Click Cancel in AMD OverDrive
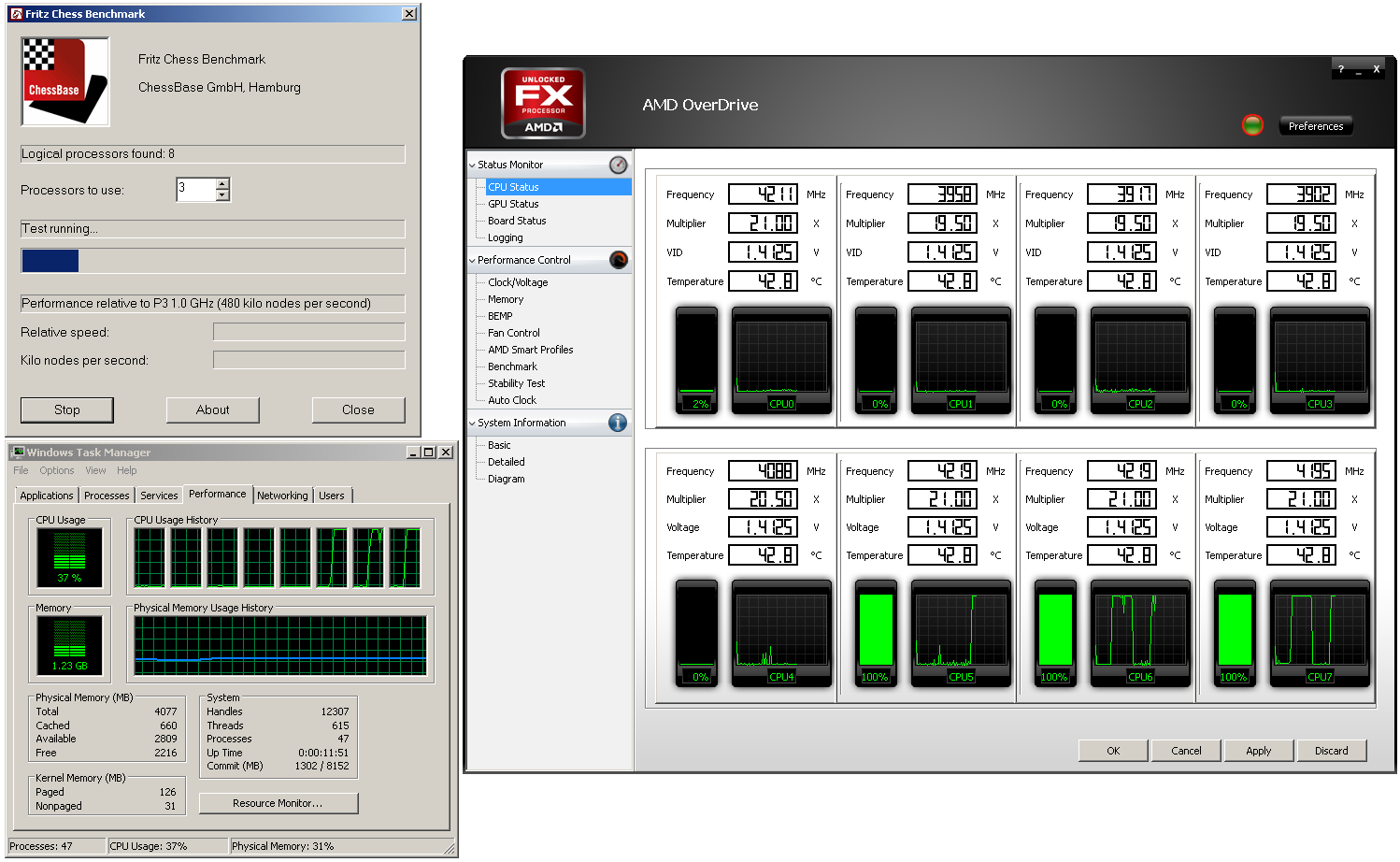 (1186, 751)
